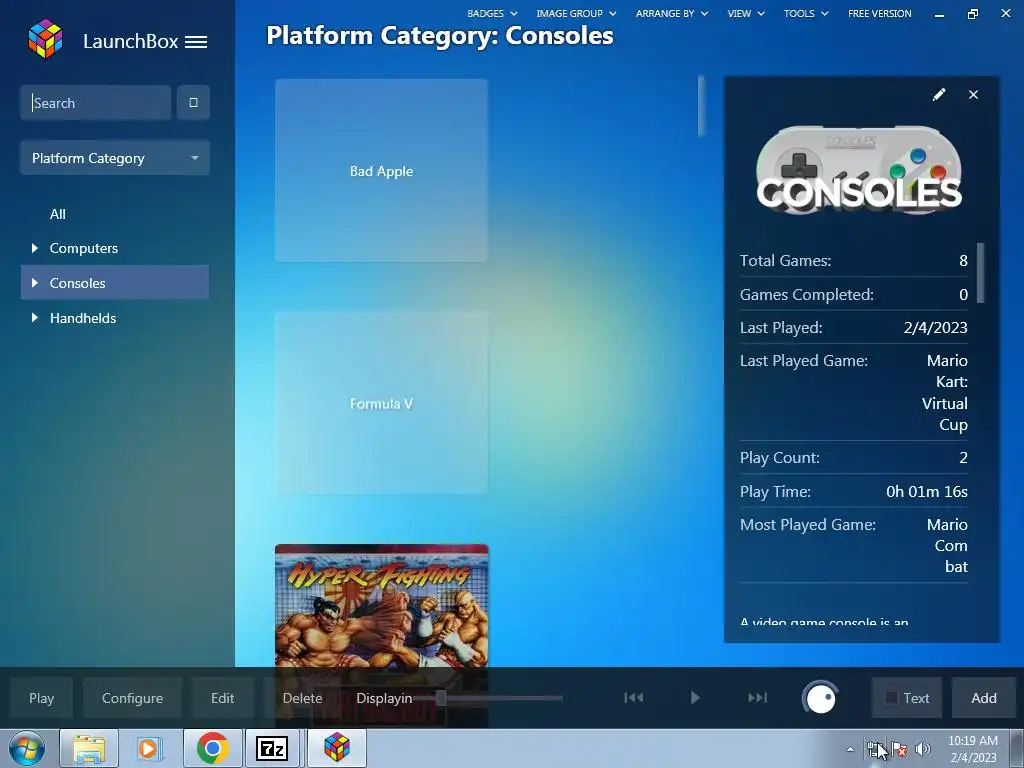Image resolution: width=1024 pixels, height=768 pixels.
Task: Open the View menu
Action: coord(746,13)
